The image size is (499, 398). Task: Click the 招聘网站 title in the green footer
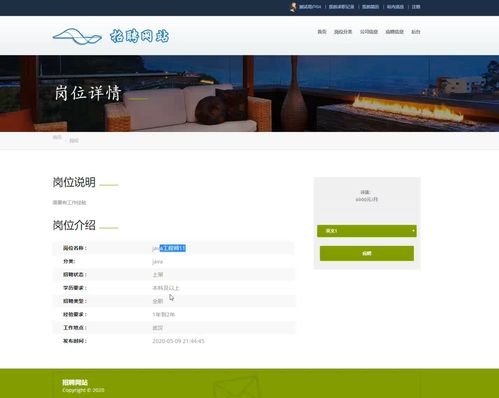pyautogui.click(x=75, y=382)
